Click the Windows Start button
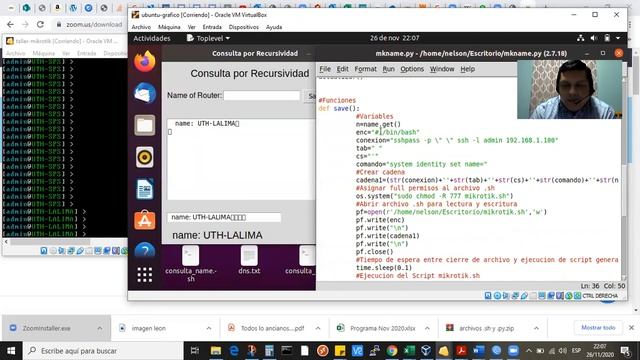 pos(11,351)
